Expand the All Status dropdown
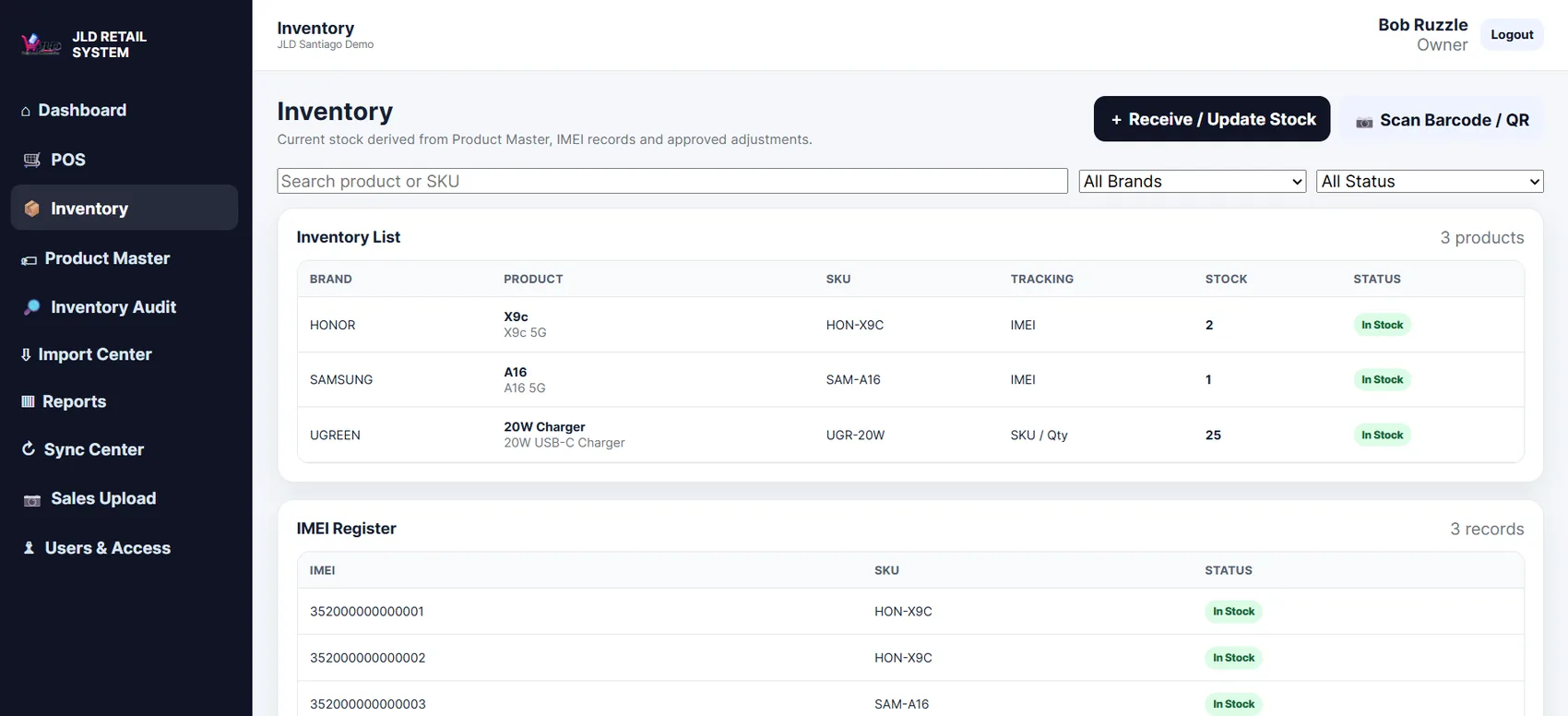The width and height of the screenshot is (1568, 716). point(1430,181)
